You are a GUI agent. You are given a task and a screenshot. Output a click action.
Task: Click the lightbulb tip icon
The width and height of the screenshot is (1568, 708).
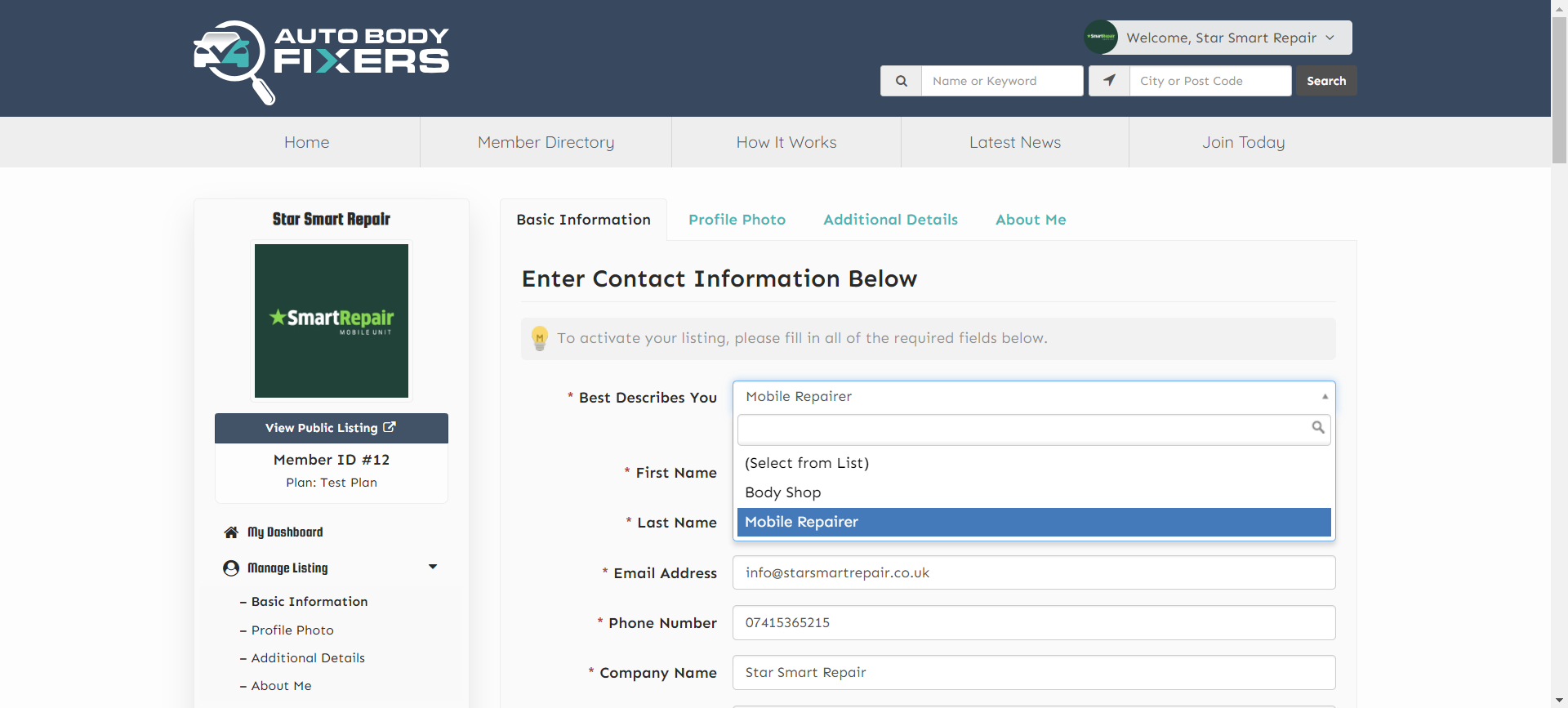tap(539, 338)
